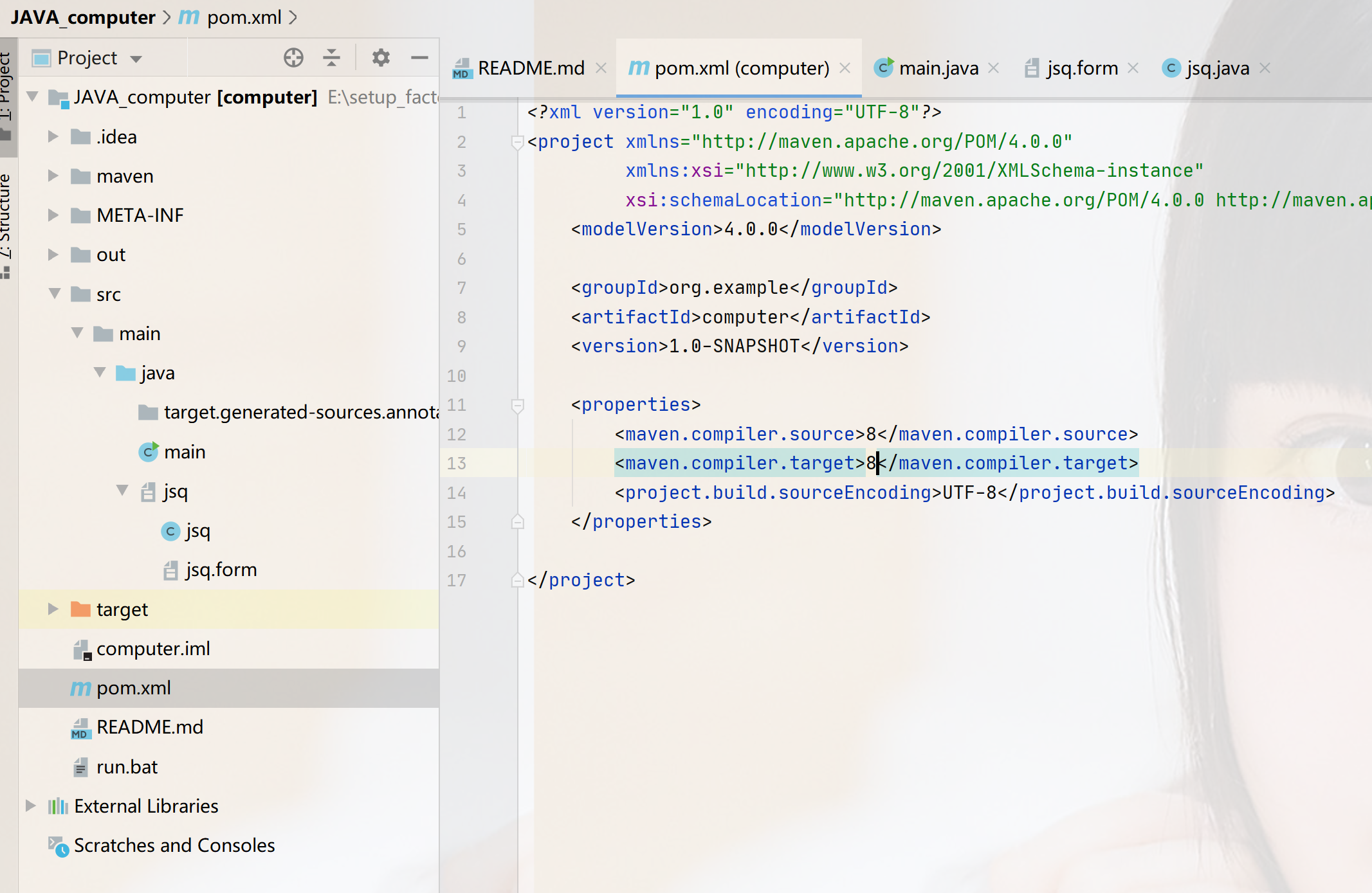Click JAVA_computer in the breadcrumb path

click(83, 17)
